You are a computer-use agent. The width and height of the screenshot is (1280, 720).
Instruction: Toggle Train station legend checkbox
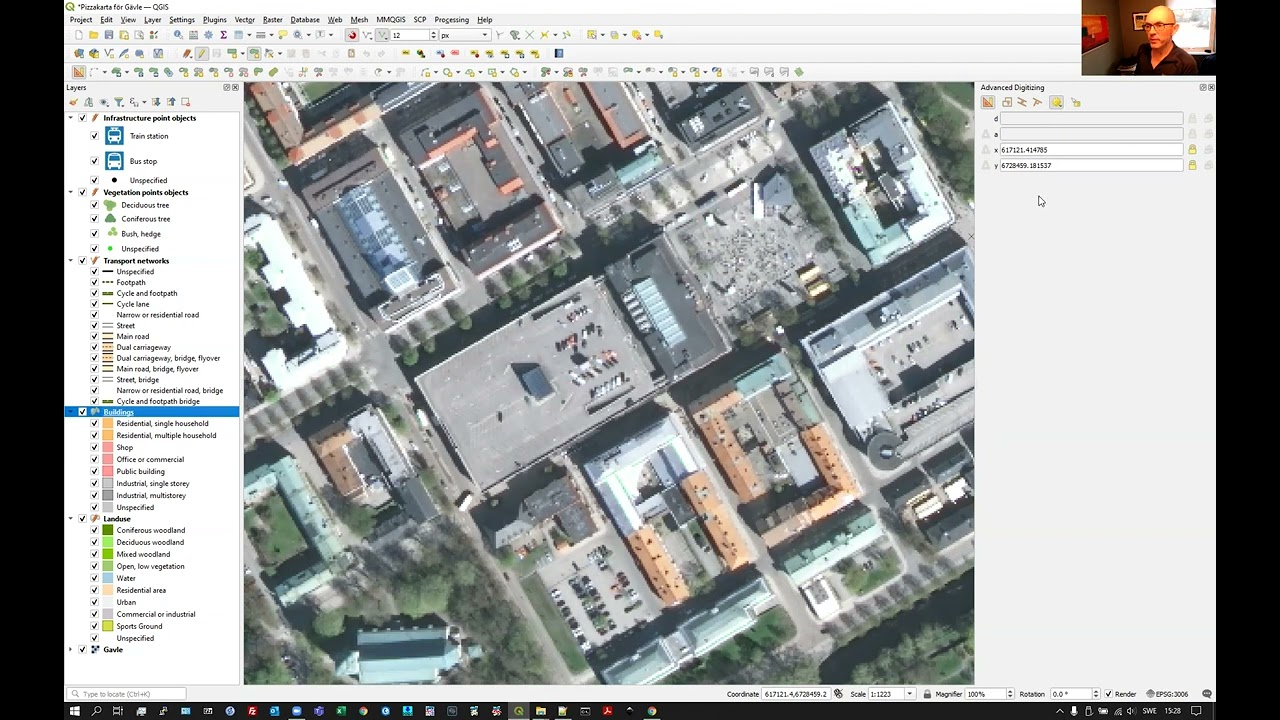[x=95, y=136]
